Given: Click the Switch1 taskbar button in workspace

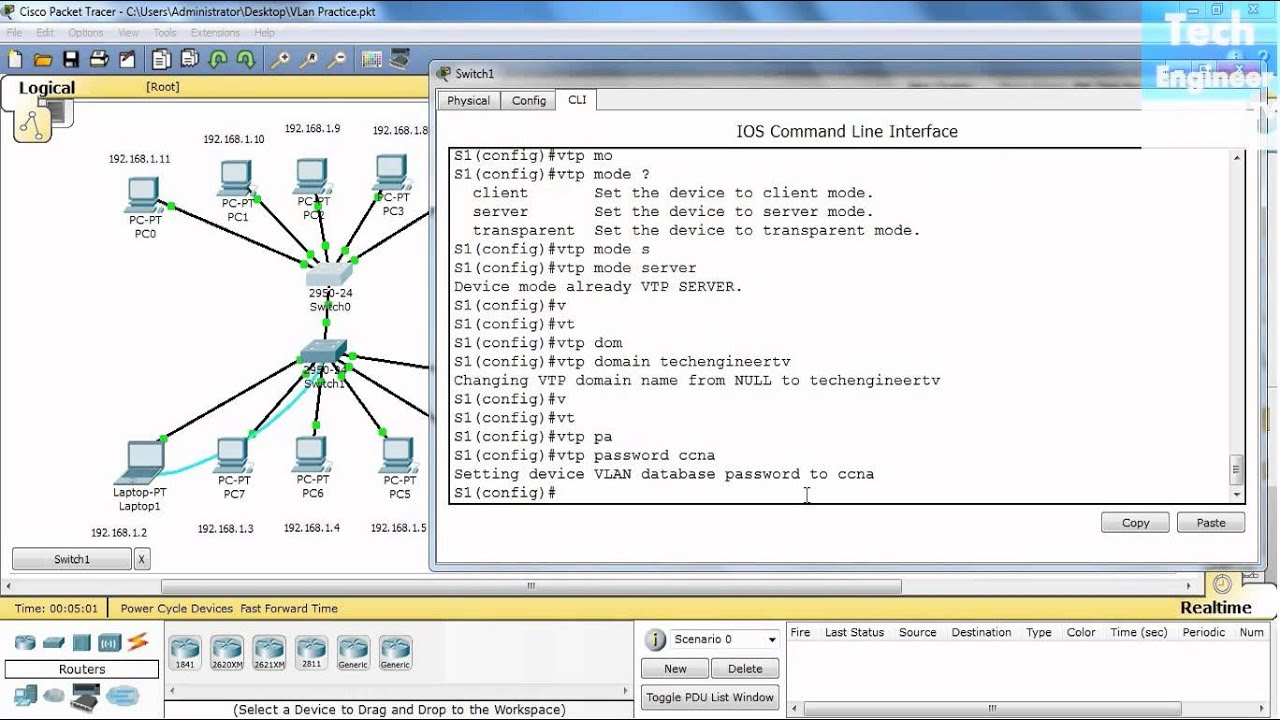Looking at the screenshot, I should click(72, 560).
